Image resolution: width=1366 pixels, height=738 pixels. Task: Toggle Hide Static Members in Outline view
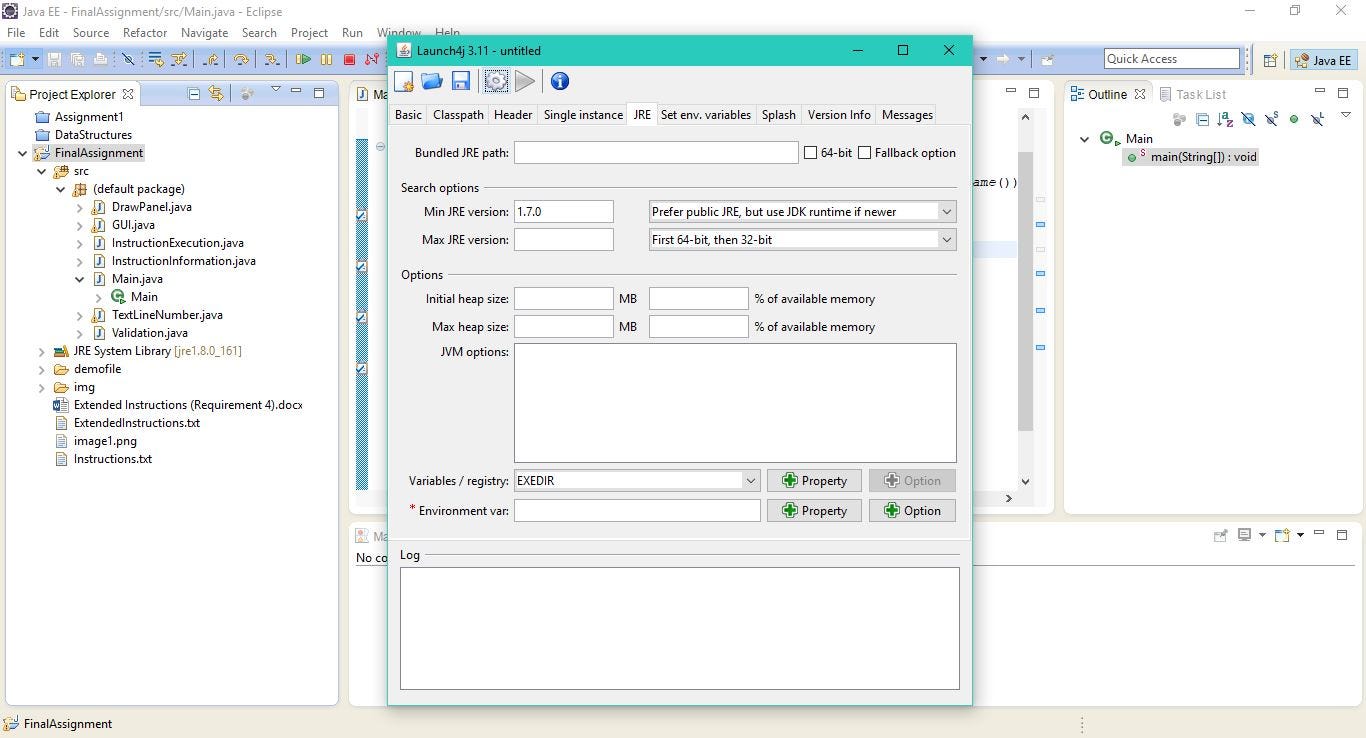click(1270, 119)
